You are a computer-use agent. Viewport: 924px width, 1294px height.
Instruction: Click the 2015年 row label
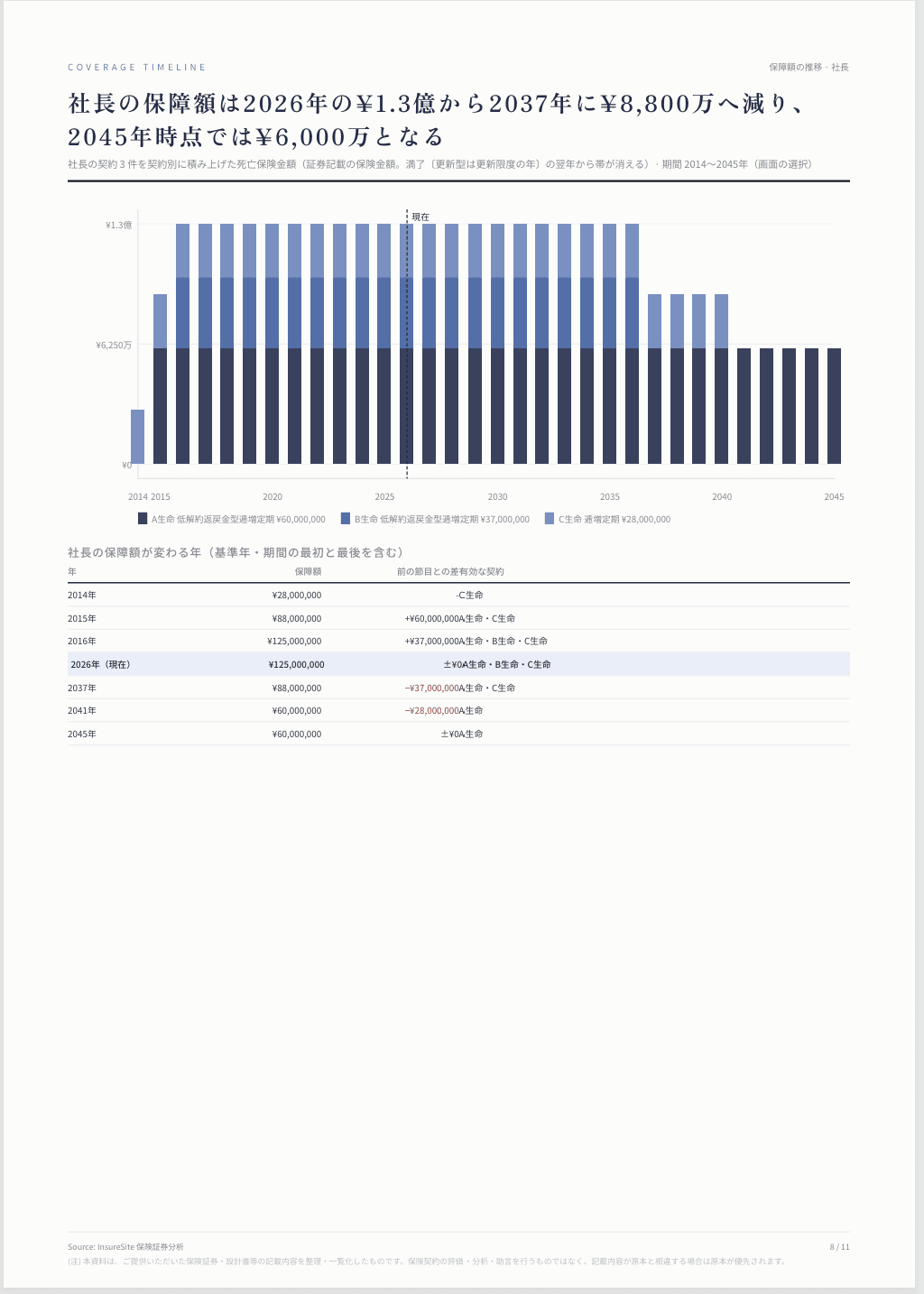tap(82, 619)
